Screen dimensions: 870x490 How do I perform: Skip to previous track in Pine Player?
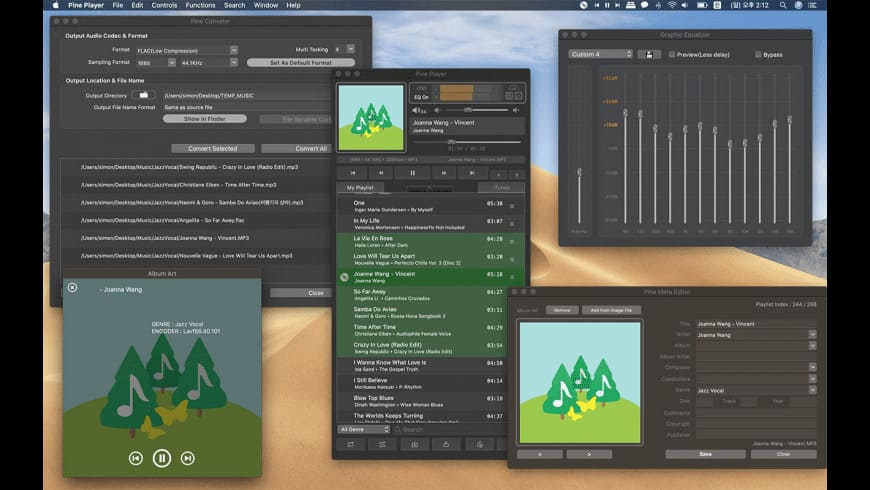(353, 173)
